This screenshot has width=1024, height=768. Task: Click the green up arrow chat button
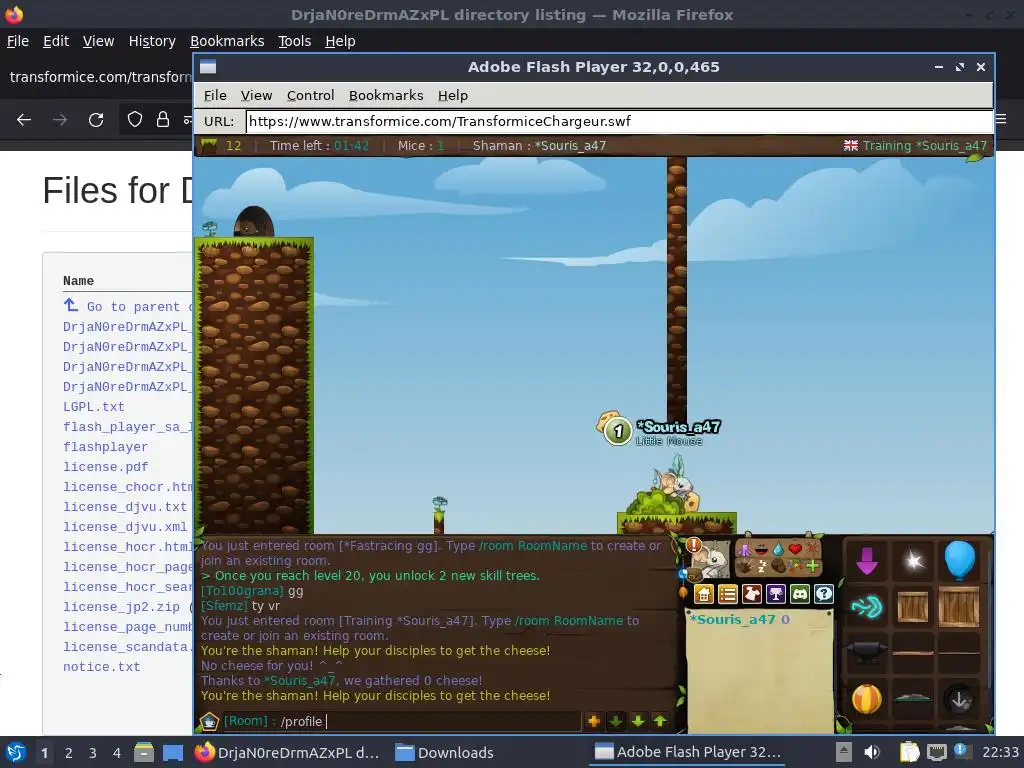coord(660,721)
